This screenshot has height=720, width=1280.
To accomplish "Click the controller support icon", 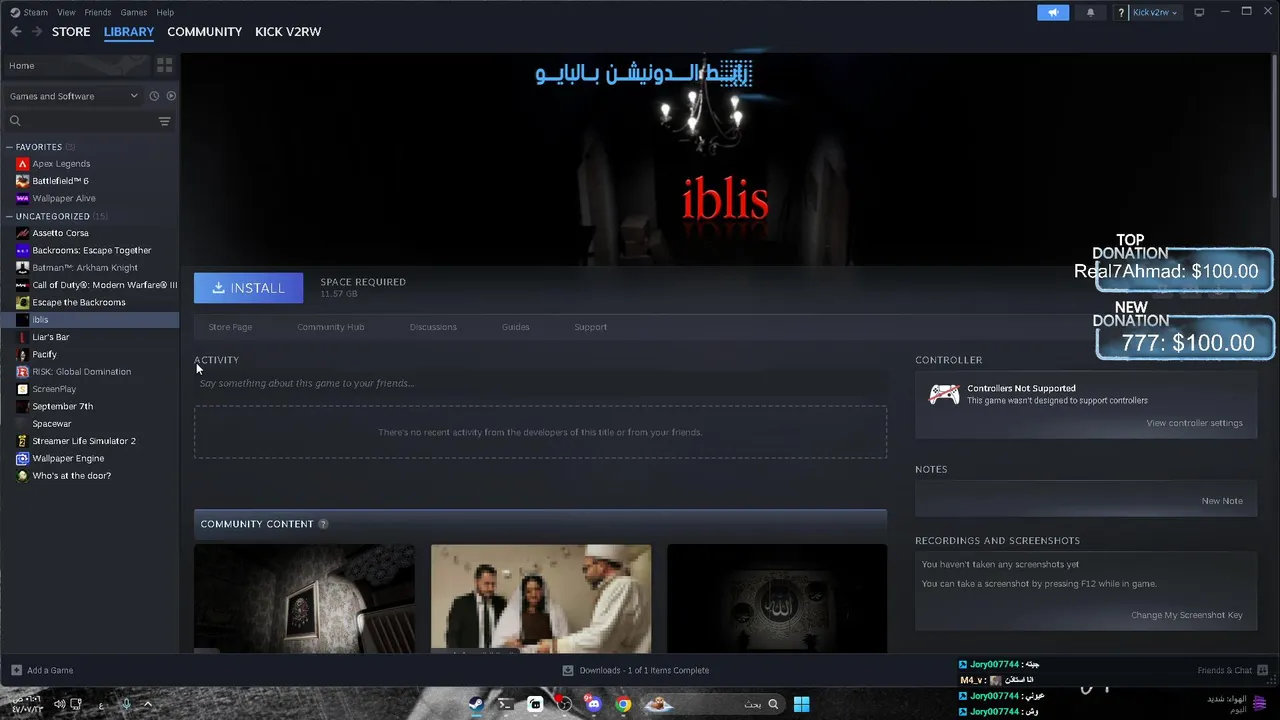I will (944, 394).
